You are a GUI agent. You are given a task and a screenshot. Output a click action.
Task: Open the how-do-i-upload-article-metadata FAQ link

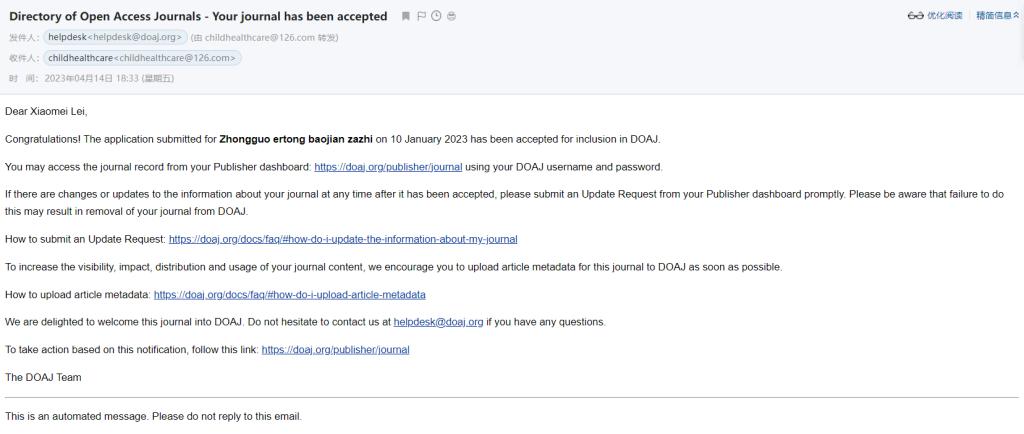click(289, 295)
